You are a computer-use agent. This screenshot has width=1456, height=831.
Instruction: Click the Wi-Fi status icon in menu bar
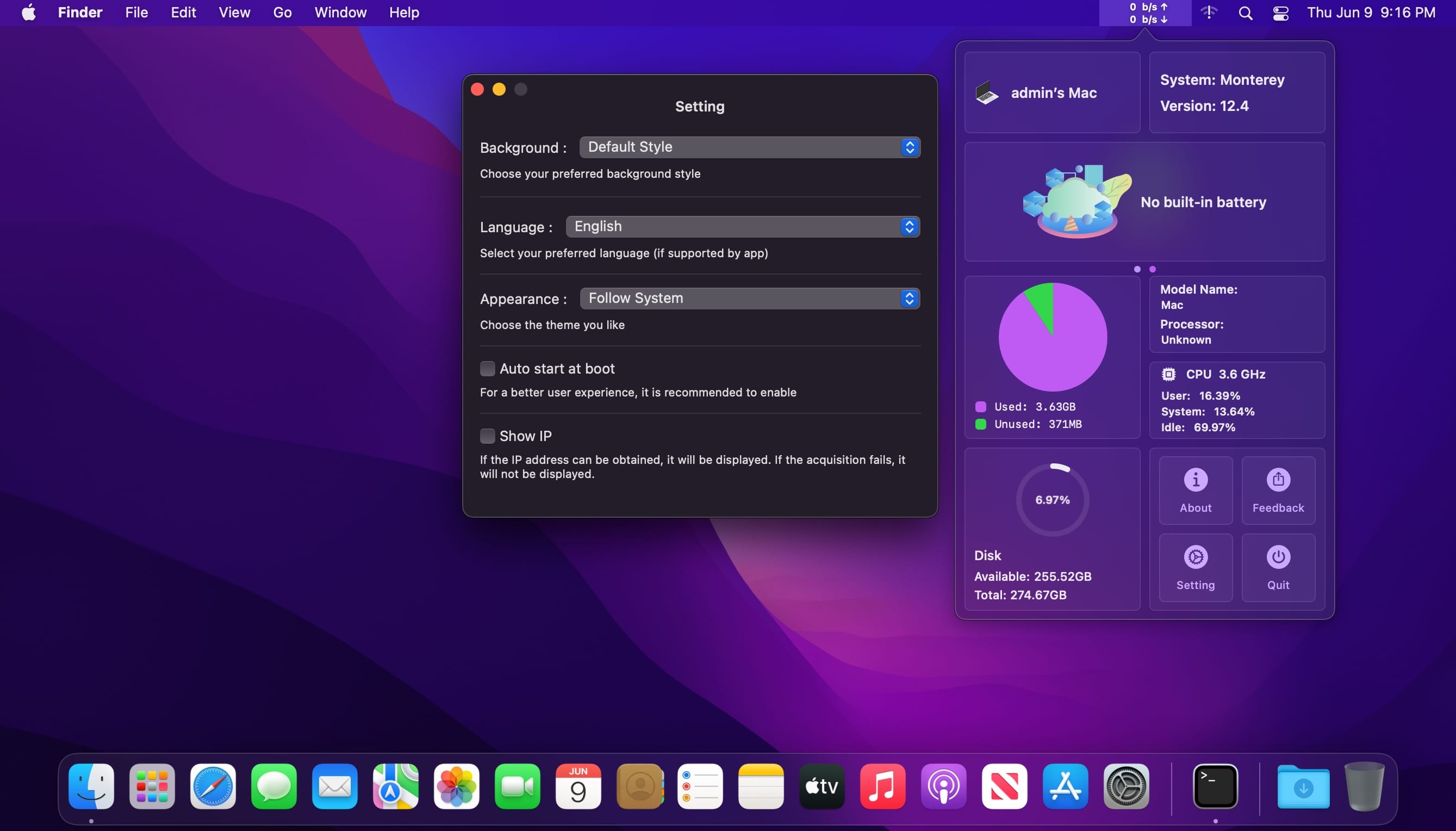click(1209, 13)
